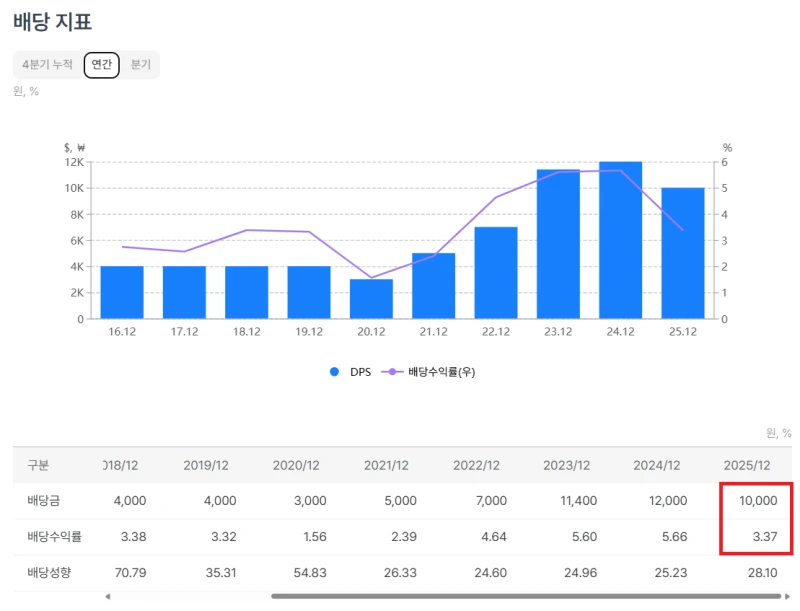Click the 17.12 DPS bar
The height and width of the screenshot is (611, 800).
click(184, 292)
